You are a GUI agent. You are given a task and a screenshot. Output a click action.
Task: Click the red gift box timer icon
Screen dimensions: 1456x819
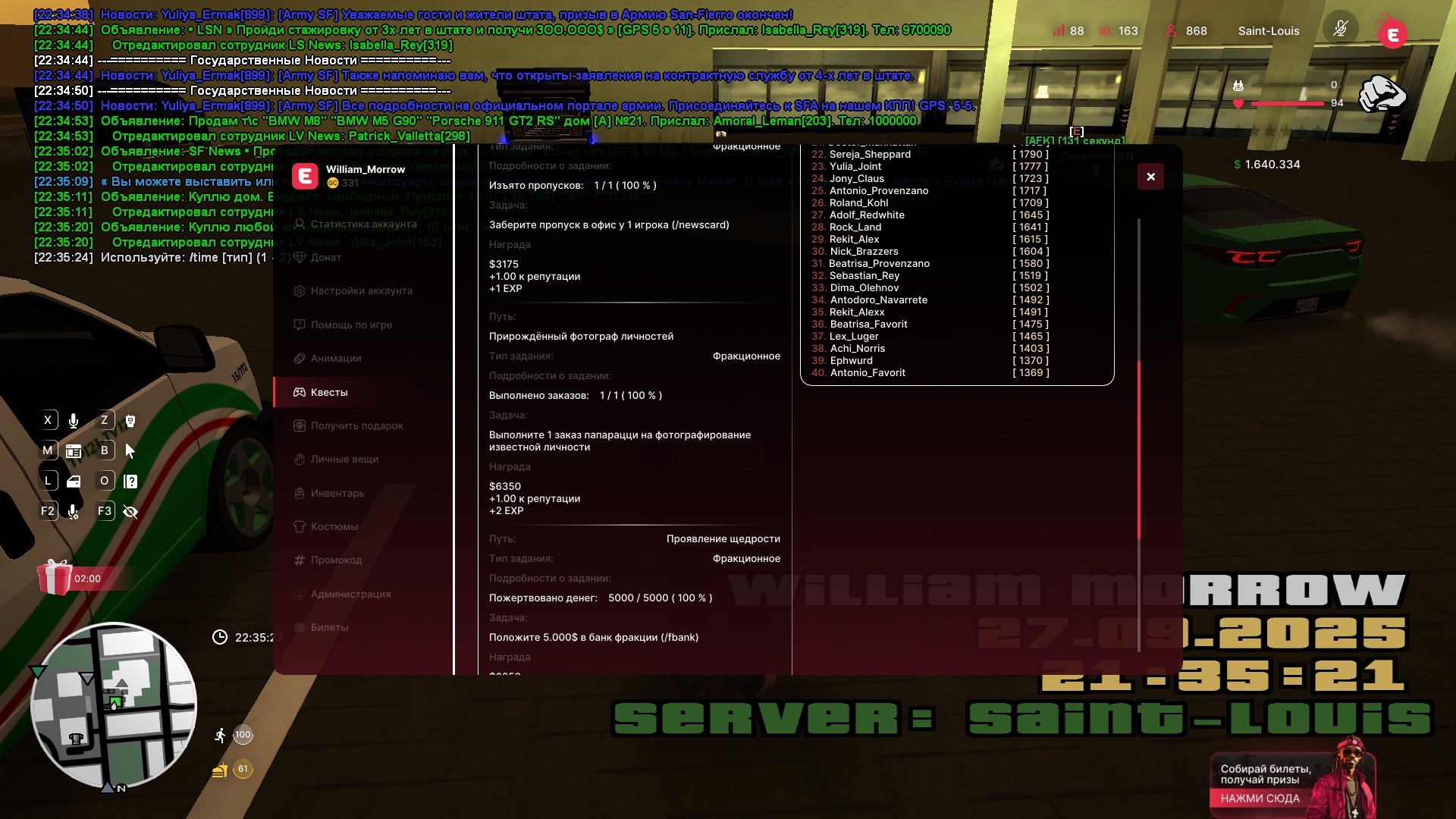[x=55, y=578]
